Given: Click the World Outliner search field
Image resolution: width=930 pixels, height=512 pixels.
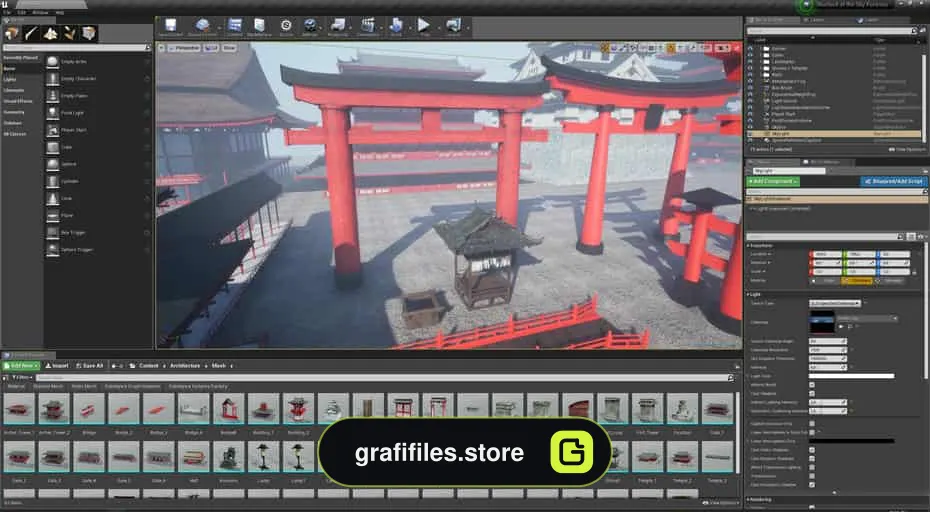Looking at the screenshot, I should 829,31.
